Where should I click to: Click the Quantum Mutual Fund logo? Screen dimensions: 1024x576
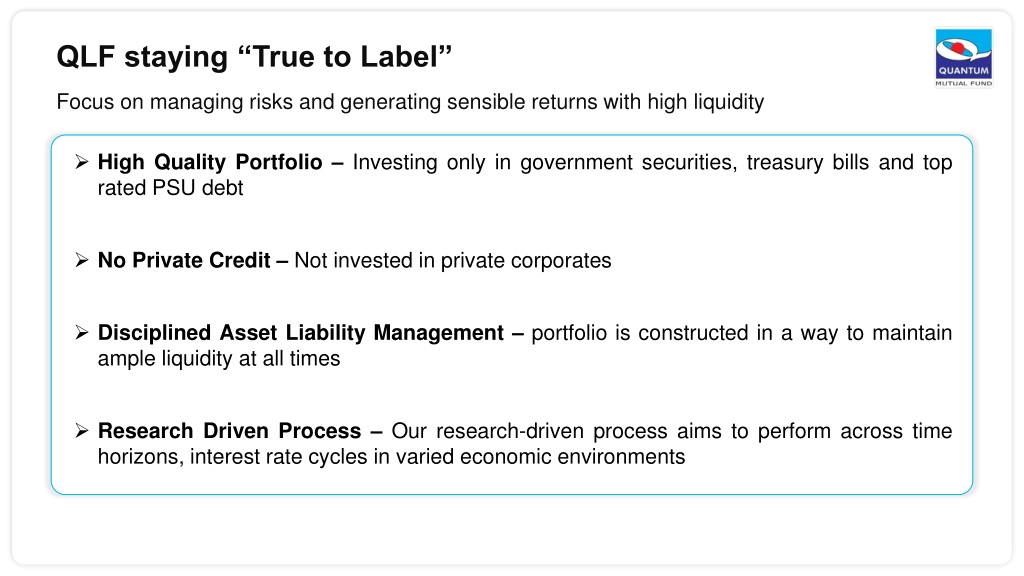coord(964,58)
